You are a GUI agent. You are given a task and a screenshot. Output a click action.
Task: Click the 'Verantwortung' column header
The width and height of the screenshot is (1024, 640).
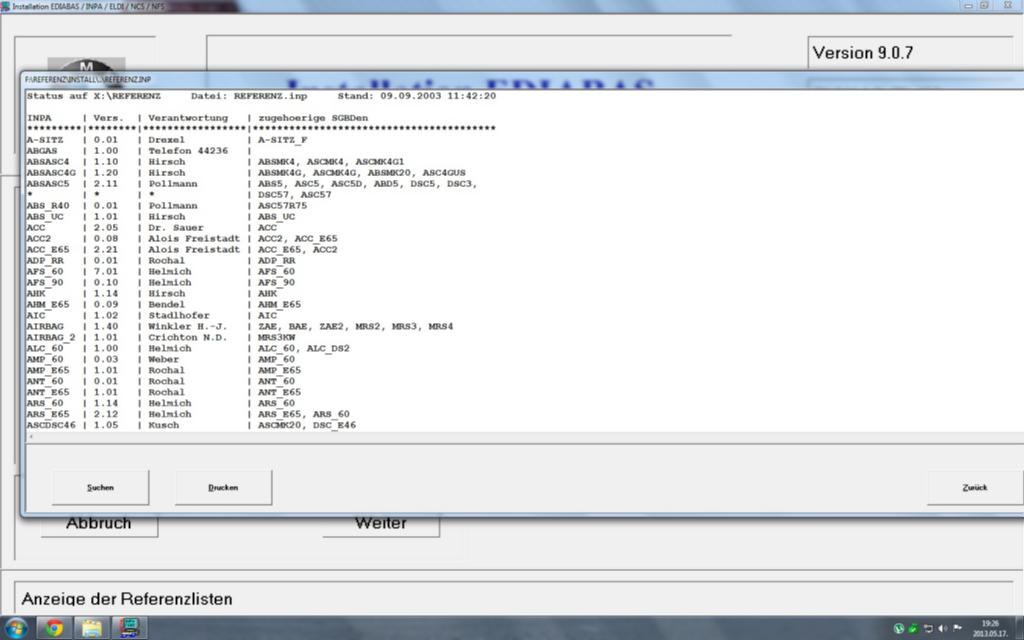coord(188,118)
